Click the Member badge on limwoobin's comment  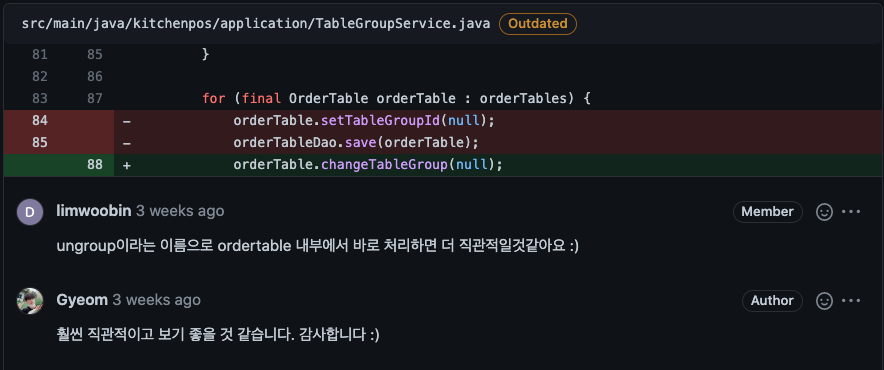click(x=767, y=212)
